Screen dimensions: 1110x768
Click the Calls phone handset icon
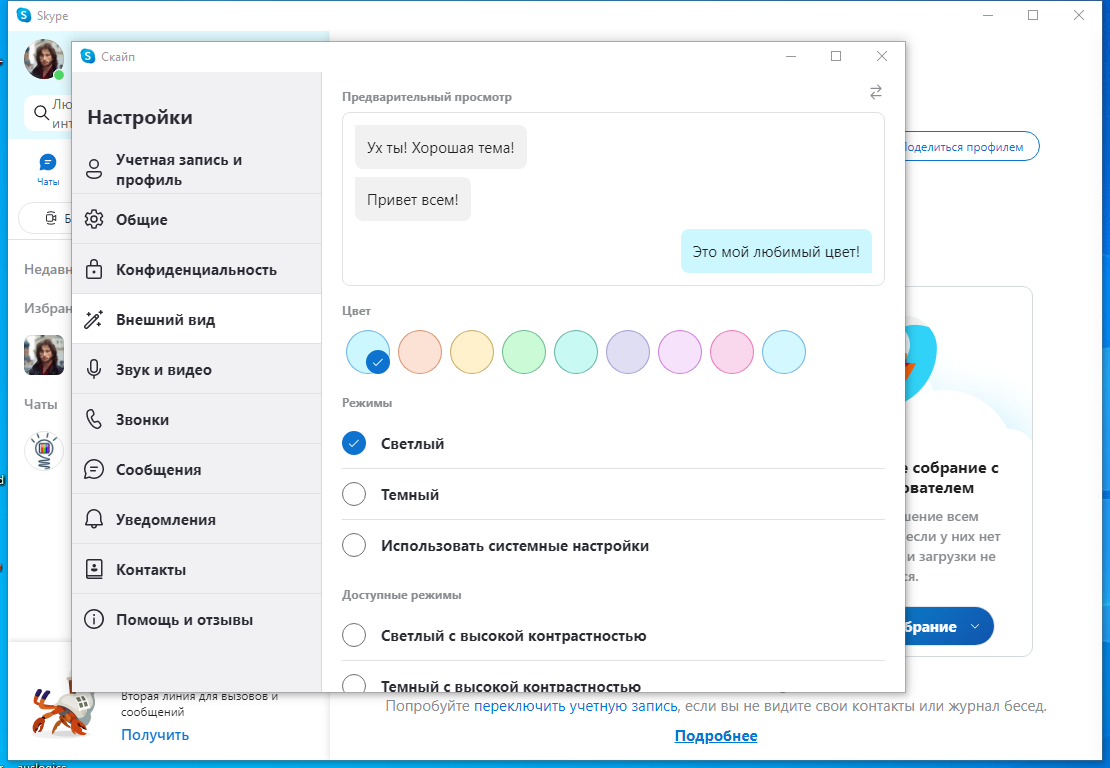[93, 419]
